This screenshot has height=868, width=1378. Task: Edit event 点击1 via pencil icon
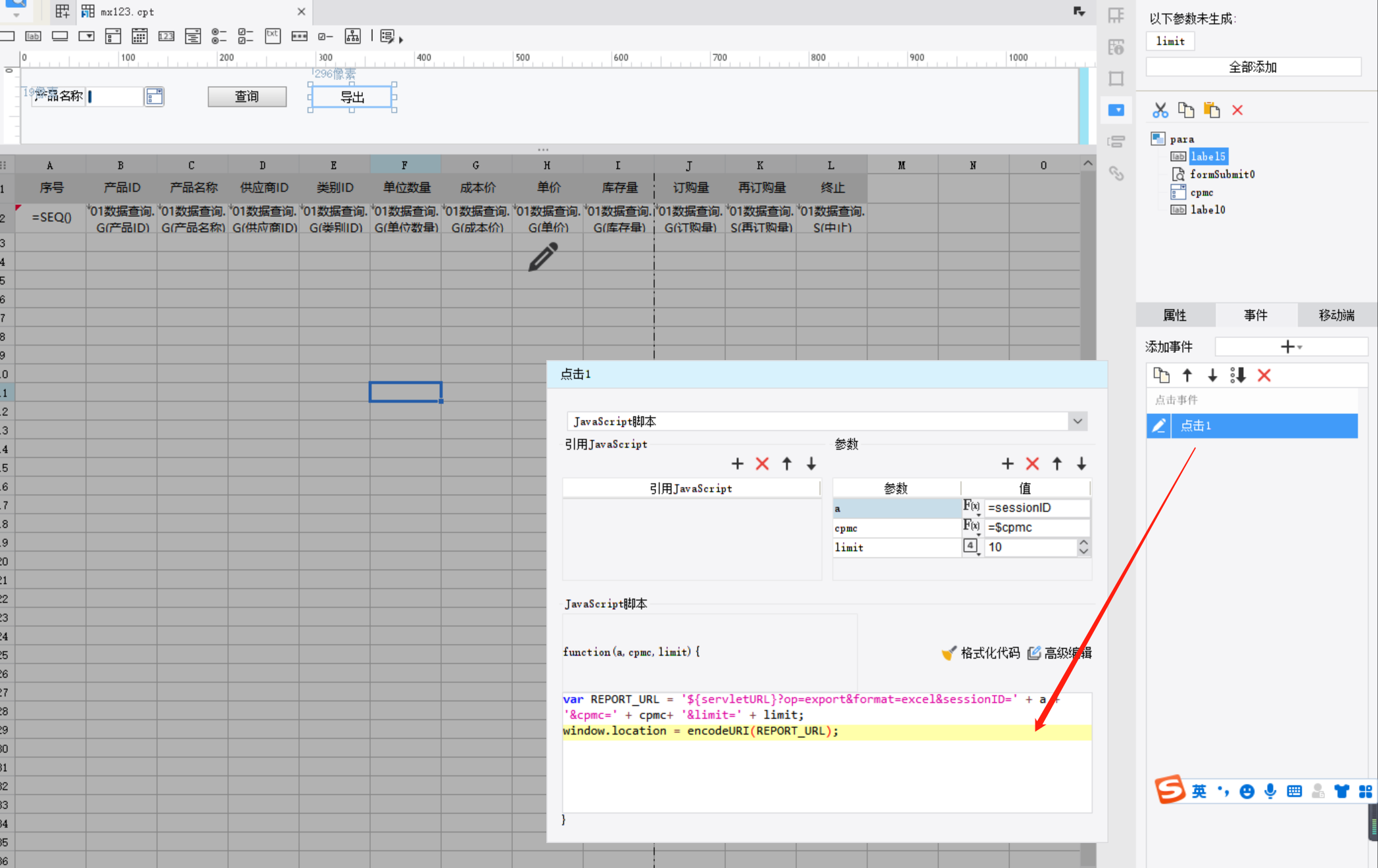point(1159,426)
